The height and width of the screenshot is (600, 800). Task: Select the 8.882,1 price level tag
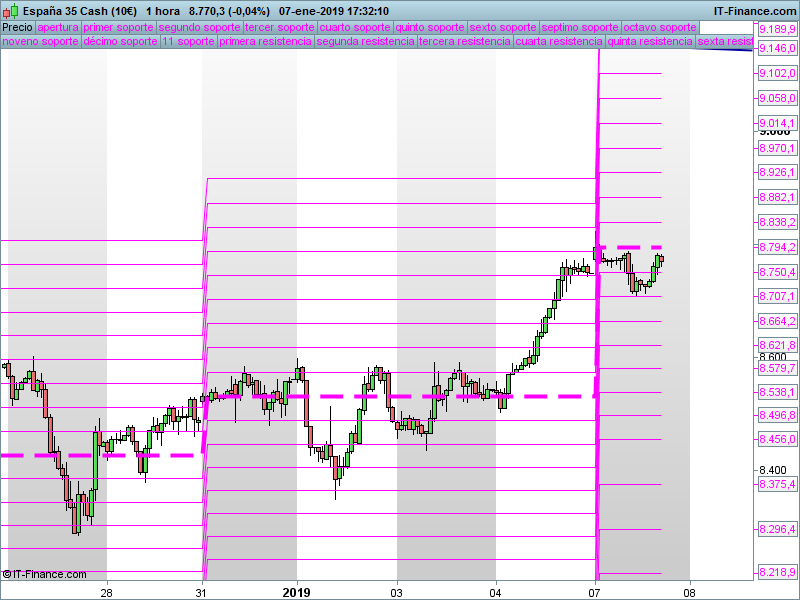tap(777, 197)
